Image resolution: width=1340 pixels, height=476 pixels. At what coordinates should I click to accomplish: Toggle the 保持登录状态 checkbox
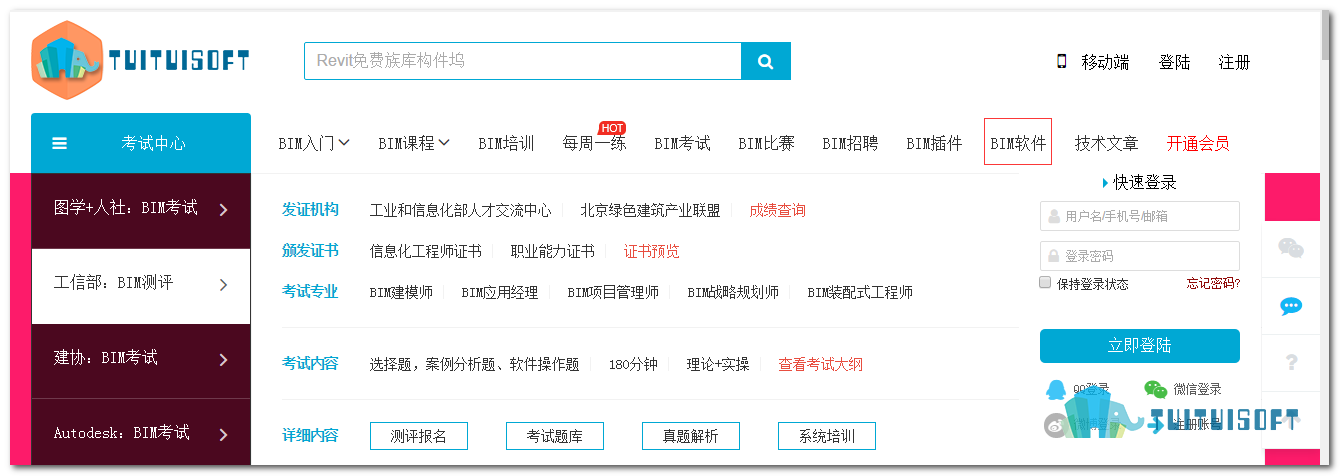tap(1046, 283)
